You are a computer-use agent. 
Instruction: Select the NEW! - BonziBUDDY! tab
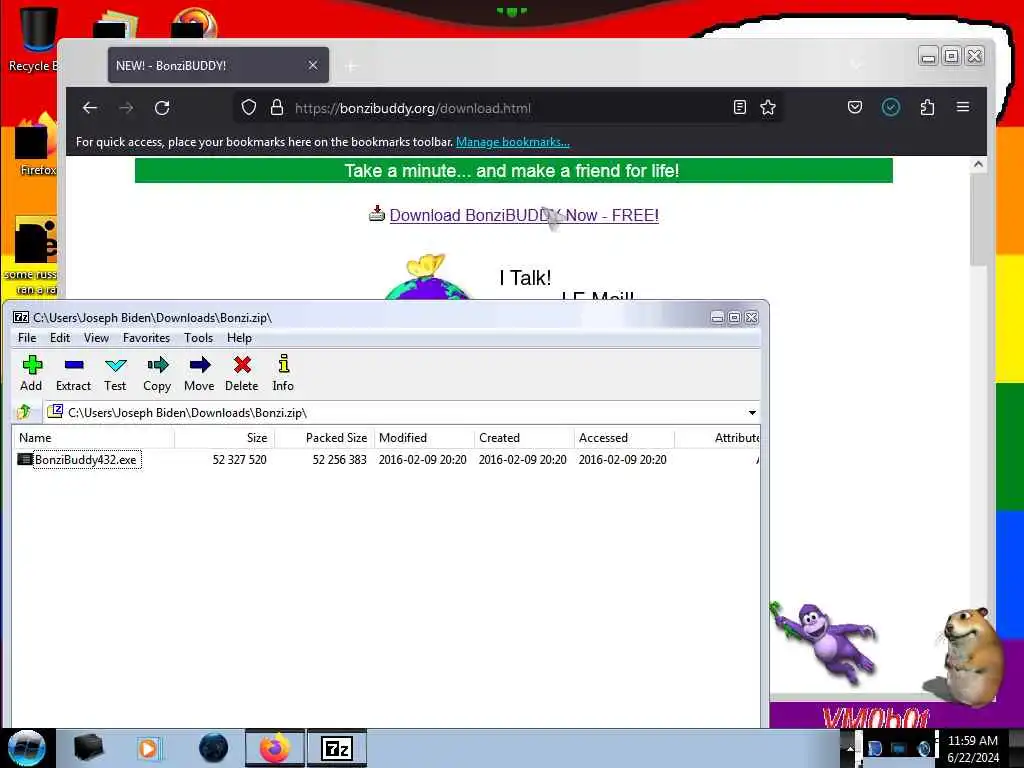[x=218, y=65]
